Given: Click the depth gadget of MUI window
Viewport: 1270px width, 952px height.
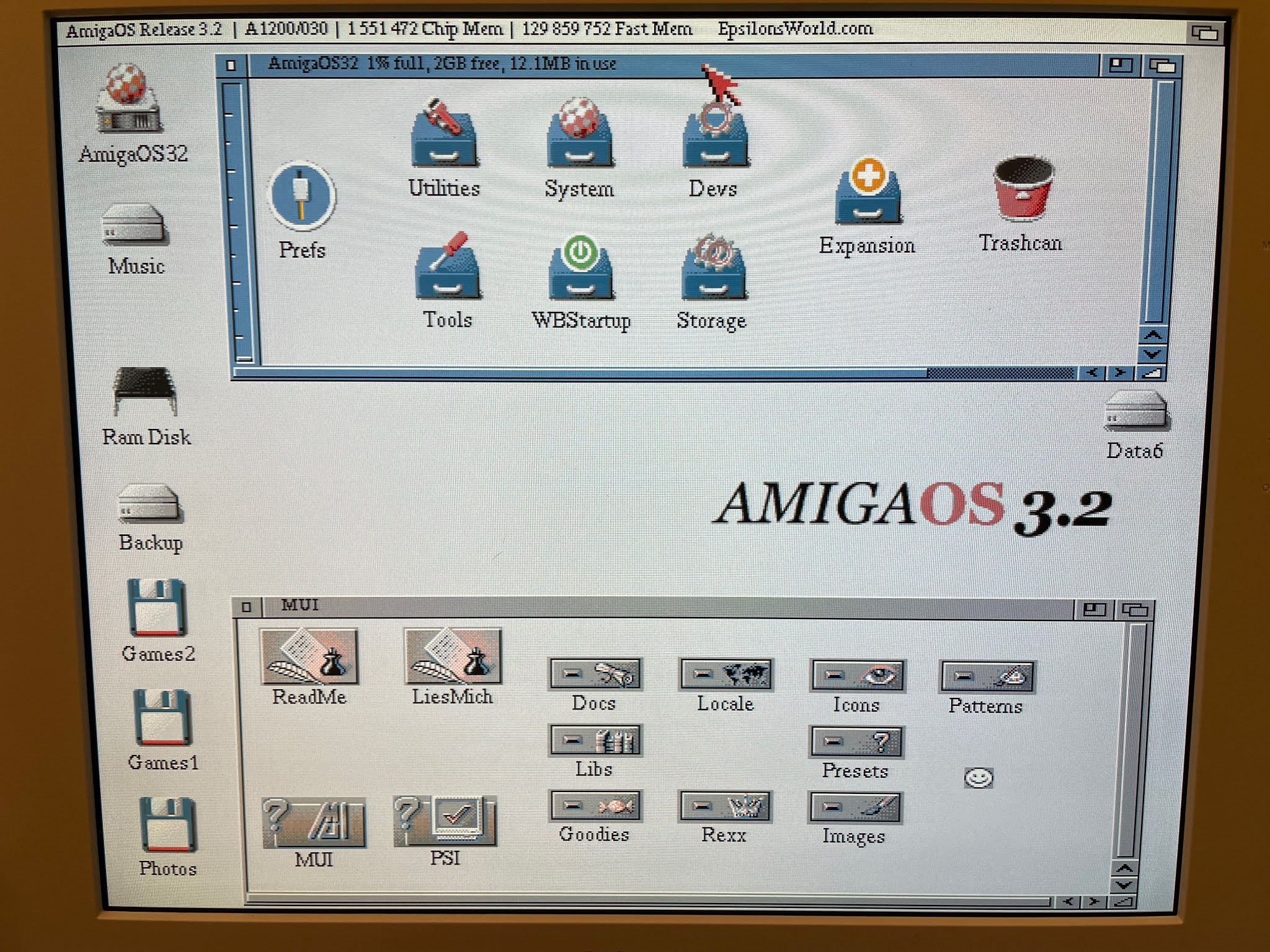Looking at the screenshot, I should point(1135,610).
